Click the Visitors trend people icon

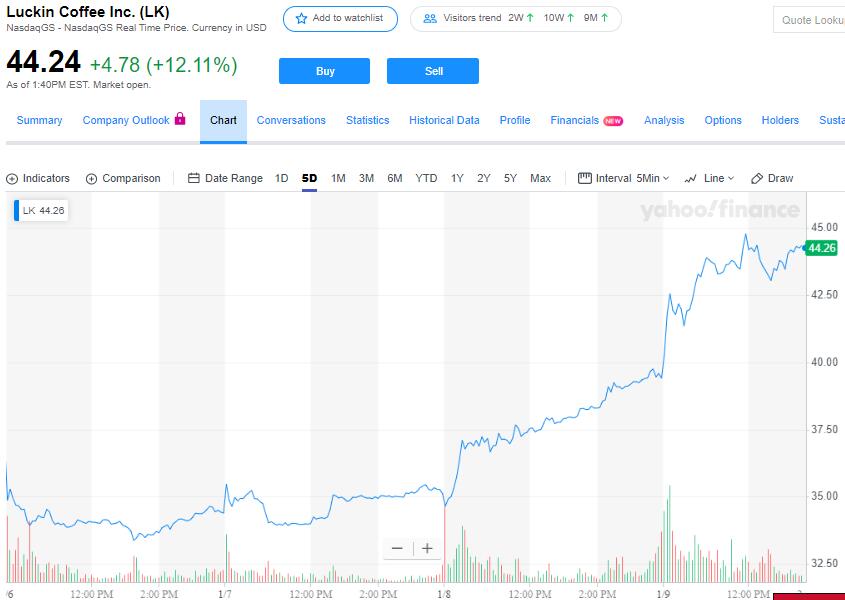[x=429, y=19]
